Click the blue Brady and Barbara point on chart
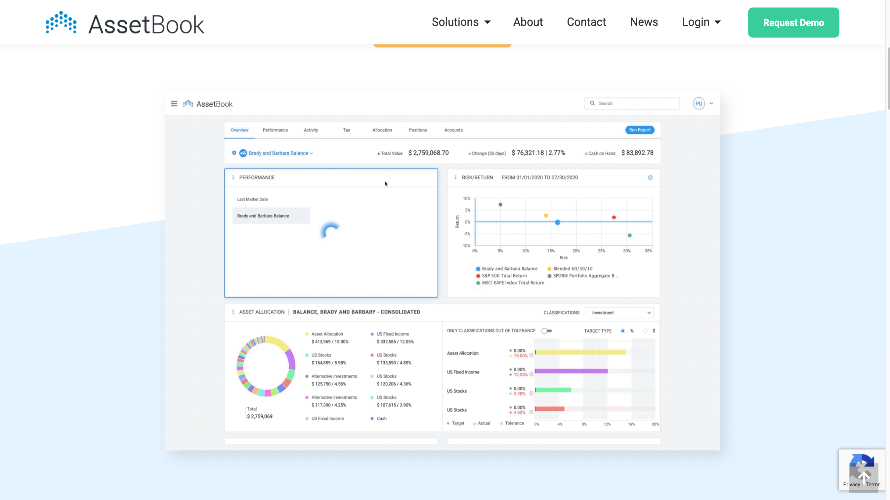 [x=557, y=222]
